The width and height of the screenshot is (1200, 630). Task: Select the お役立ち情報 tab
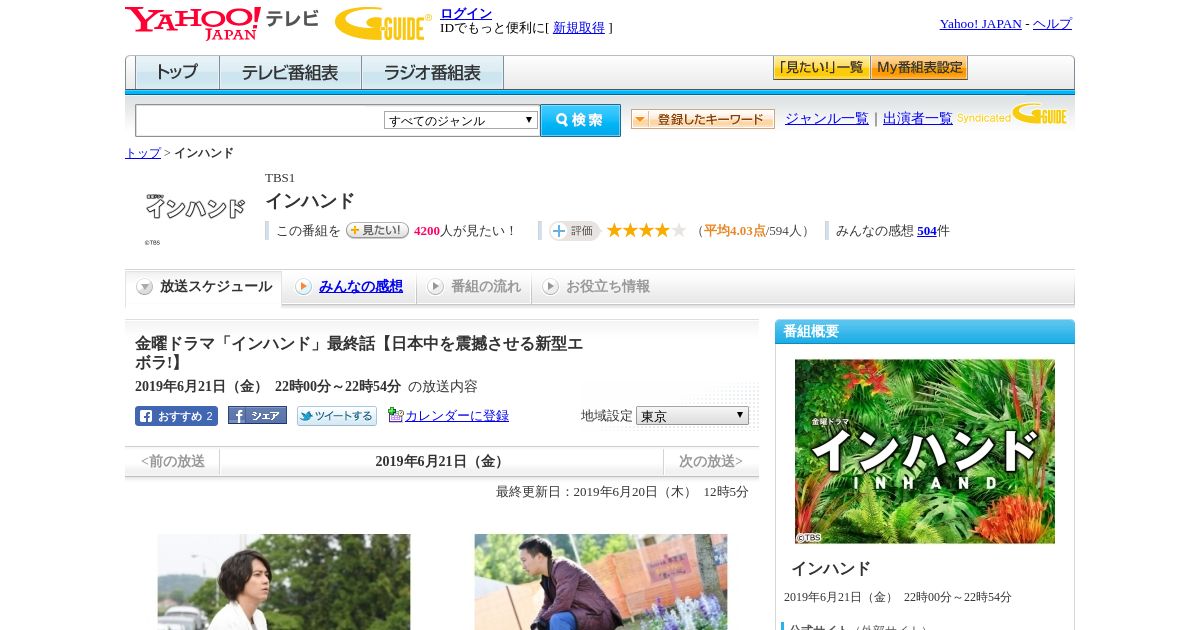(x=596, y=287)
